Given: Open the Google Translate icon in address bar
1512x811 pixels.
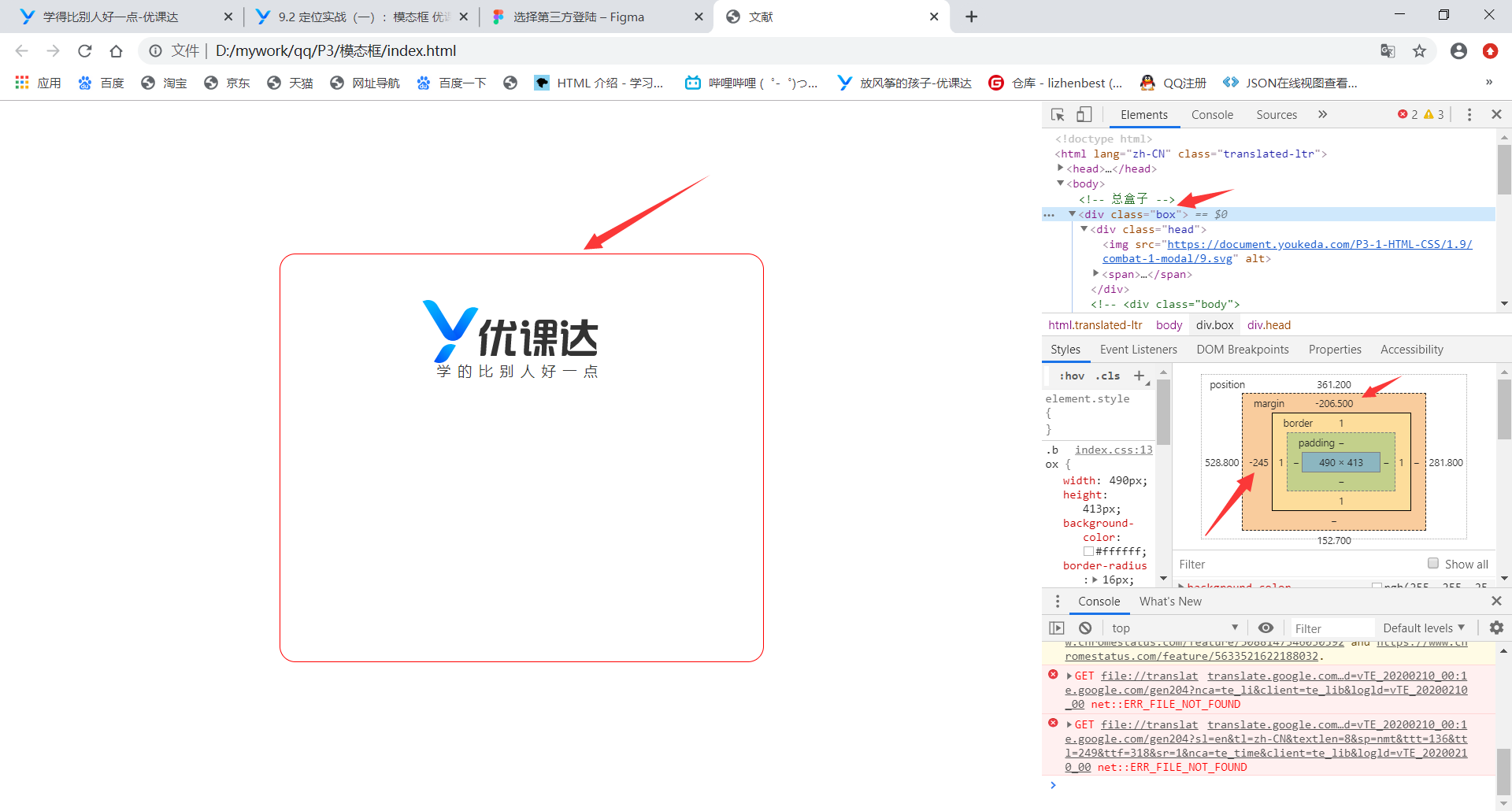Looking at the screenshot, I should coord(1388,51).
